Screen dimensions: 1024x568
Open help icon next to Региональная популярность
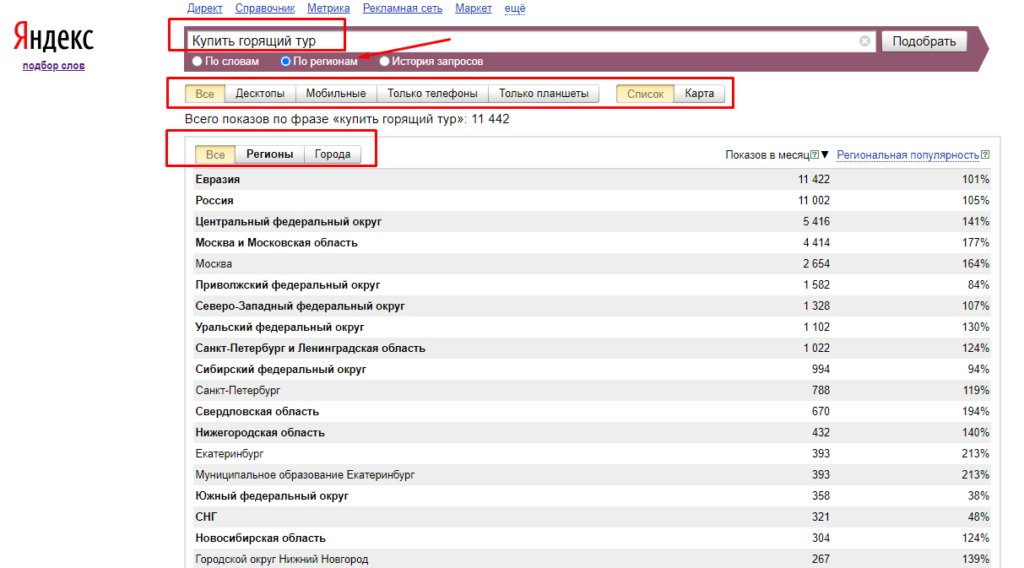985,155
